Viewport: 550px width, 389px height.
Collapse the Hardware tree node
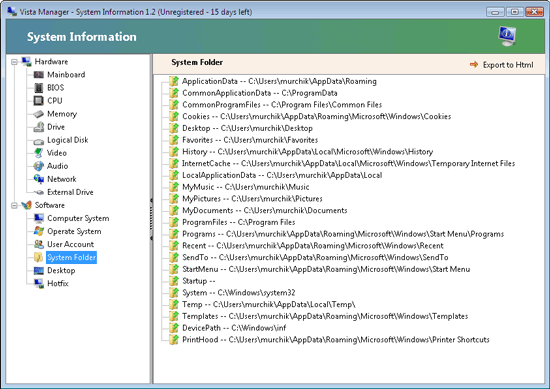pyautogui.click(x=14, y=62)
